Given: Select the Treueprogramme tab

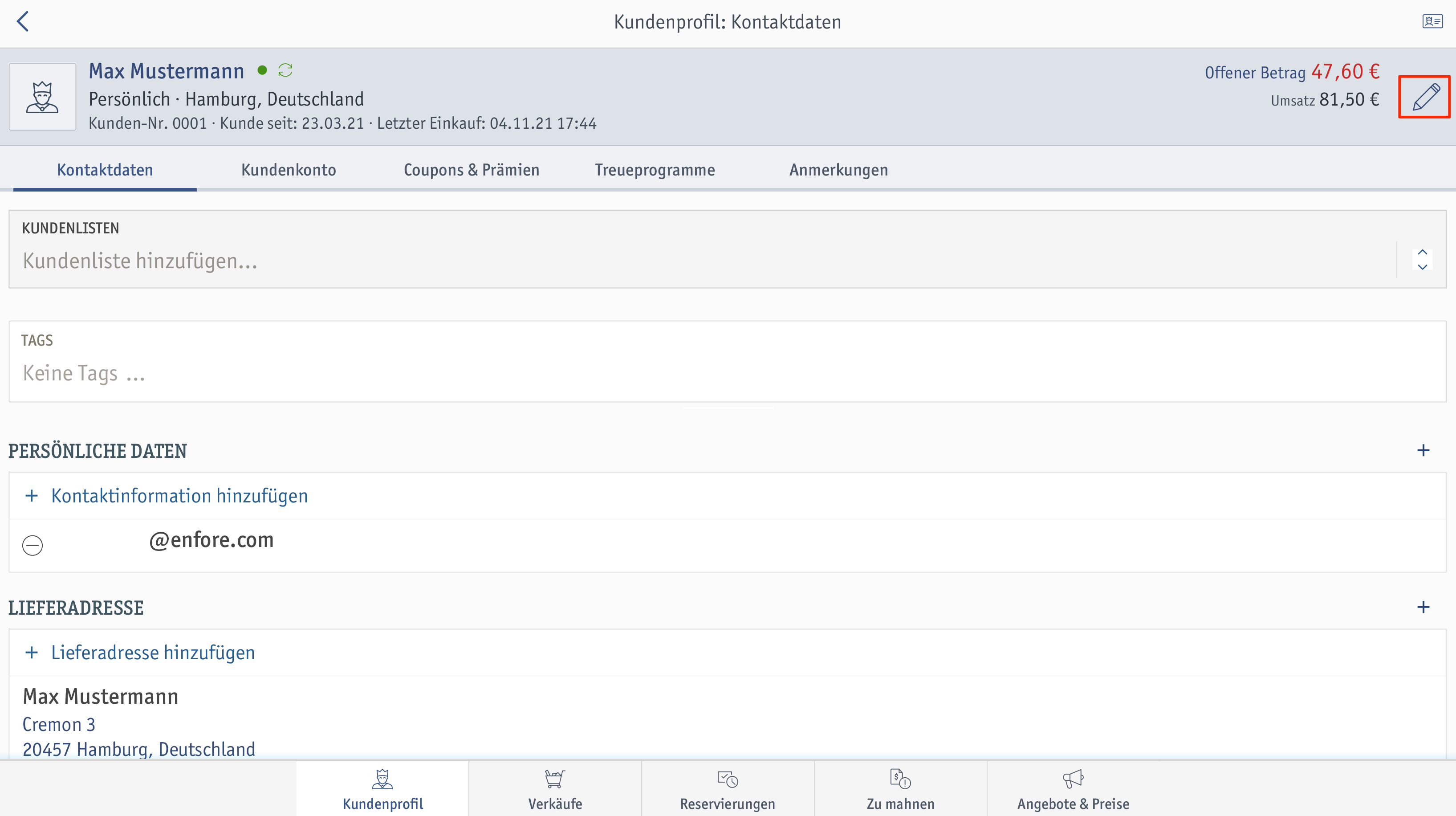Looking at the screenshot, I should pyautogui.click(x=655, y=170).
